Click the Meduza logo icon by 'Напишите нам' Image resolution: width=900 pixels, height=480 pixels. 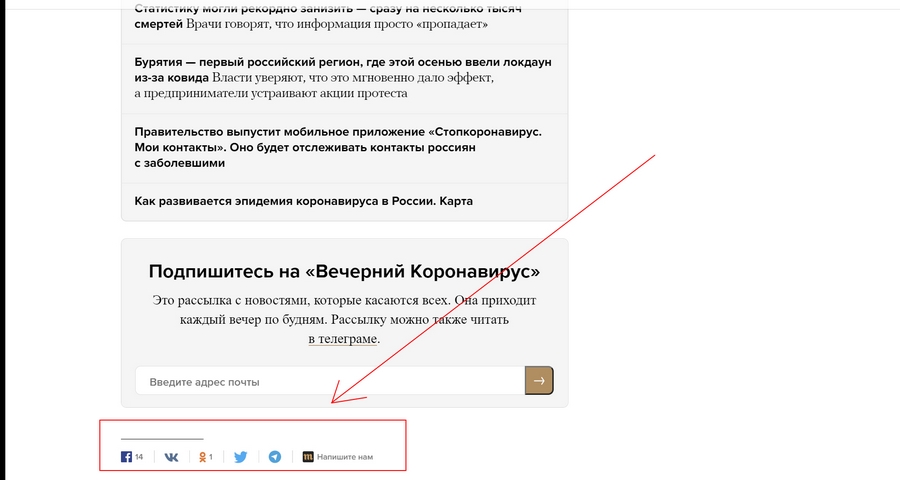coord(308,457)
